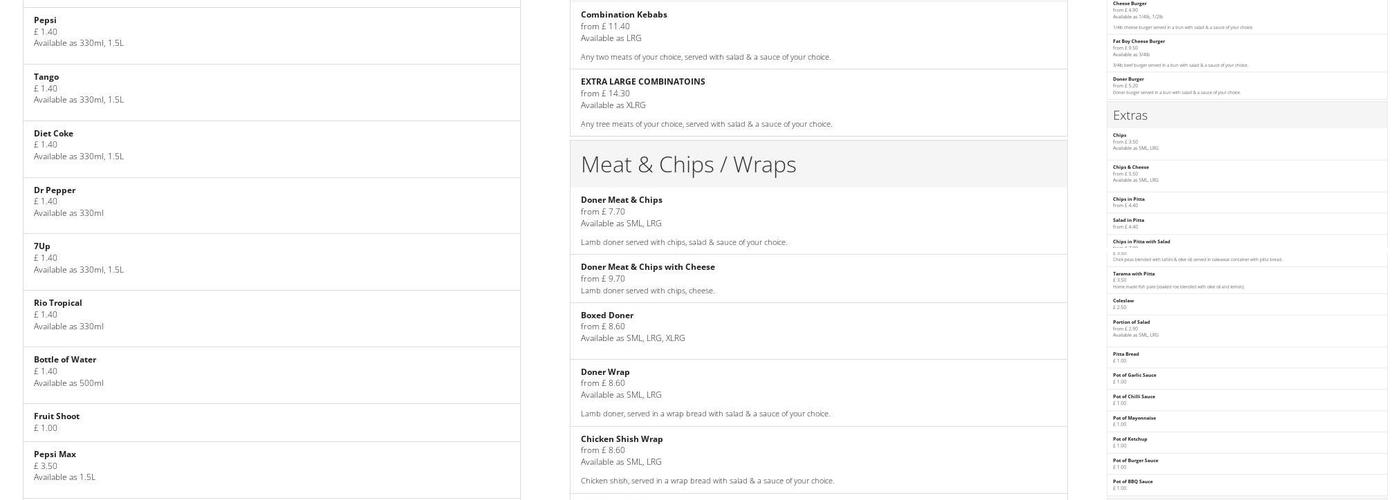Click the Extras section heading

click(1130, 115)
